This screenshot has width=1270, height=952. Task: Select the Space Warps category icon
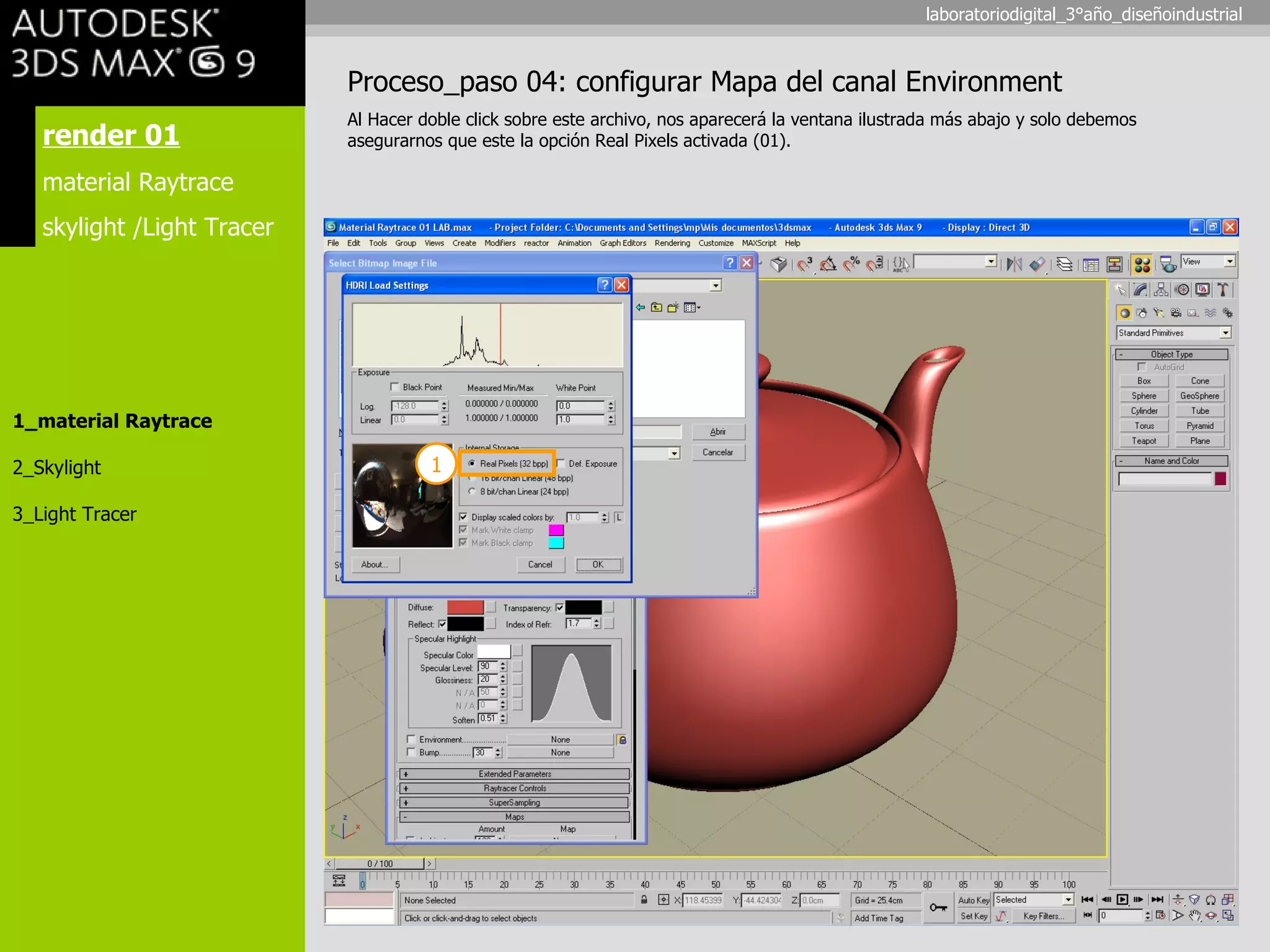tap(1210, 313)
